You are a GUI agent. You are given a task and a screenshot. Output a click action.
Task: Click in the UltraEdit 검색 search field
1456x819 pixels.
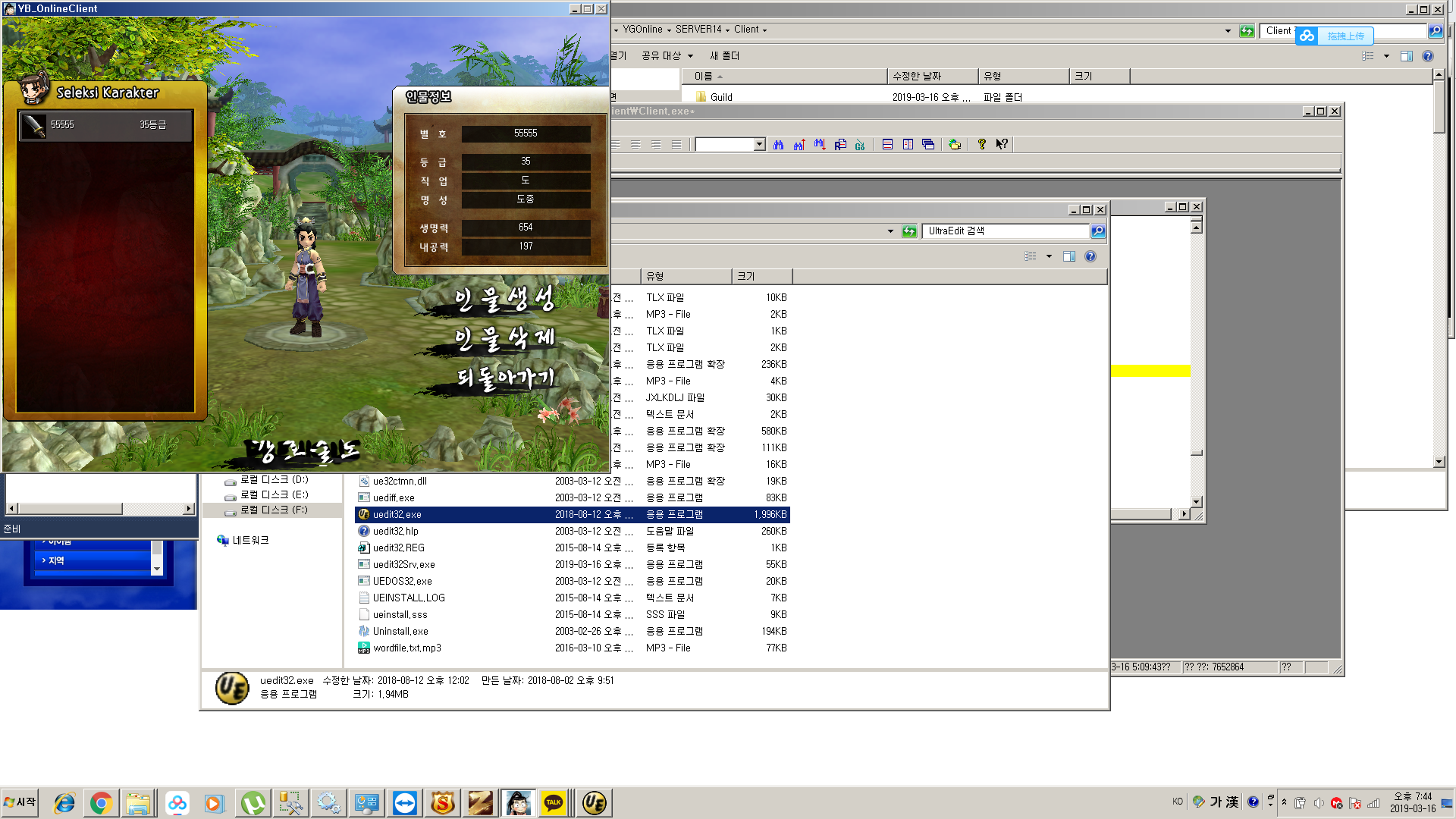click(1005, 231)
